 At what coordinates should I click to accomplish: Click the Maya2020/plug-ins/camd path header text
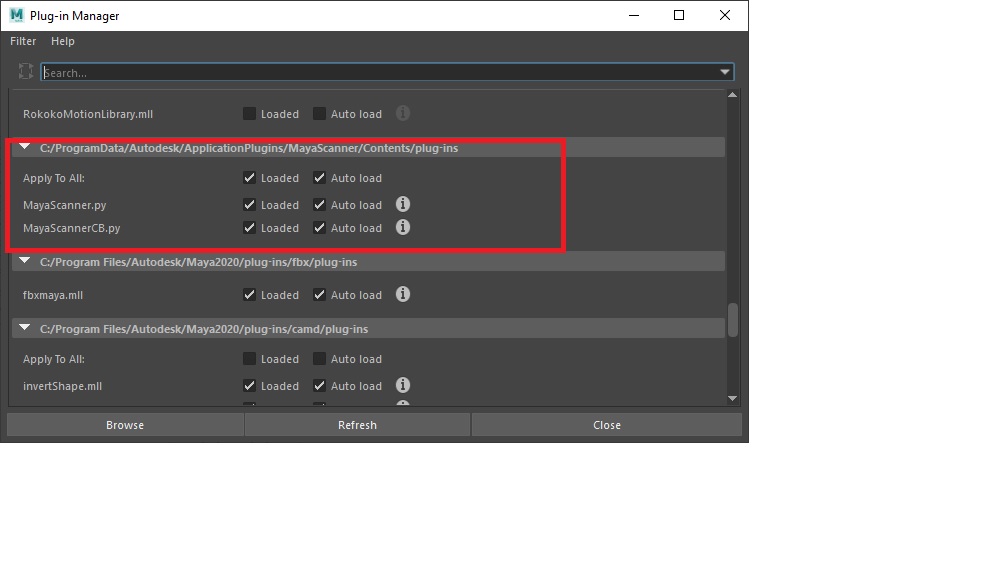[x=204, y=329]
